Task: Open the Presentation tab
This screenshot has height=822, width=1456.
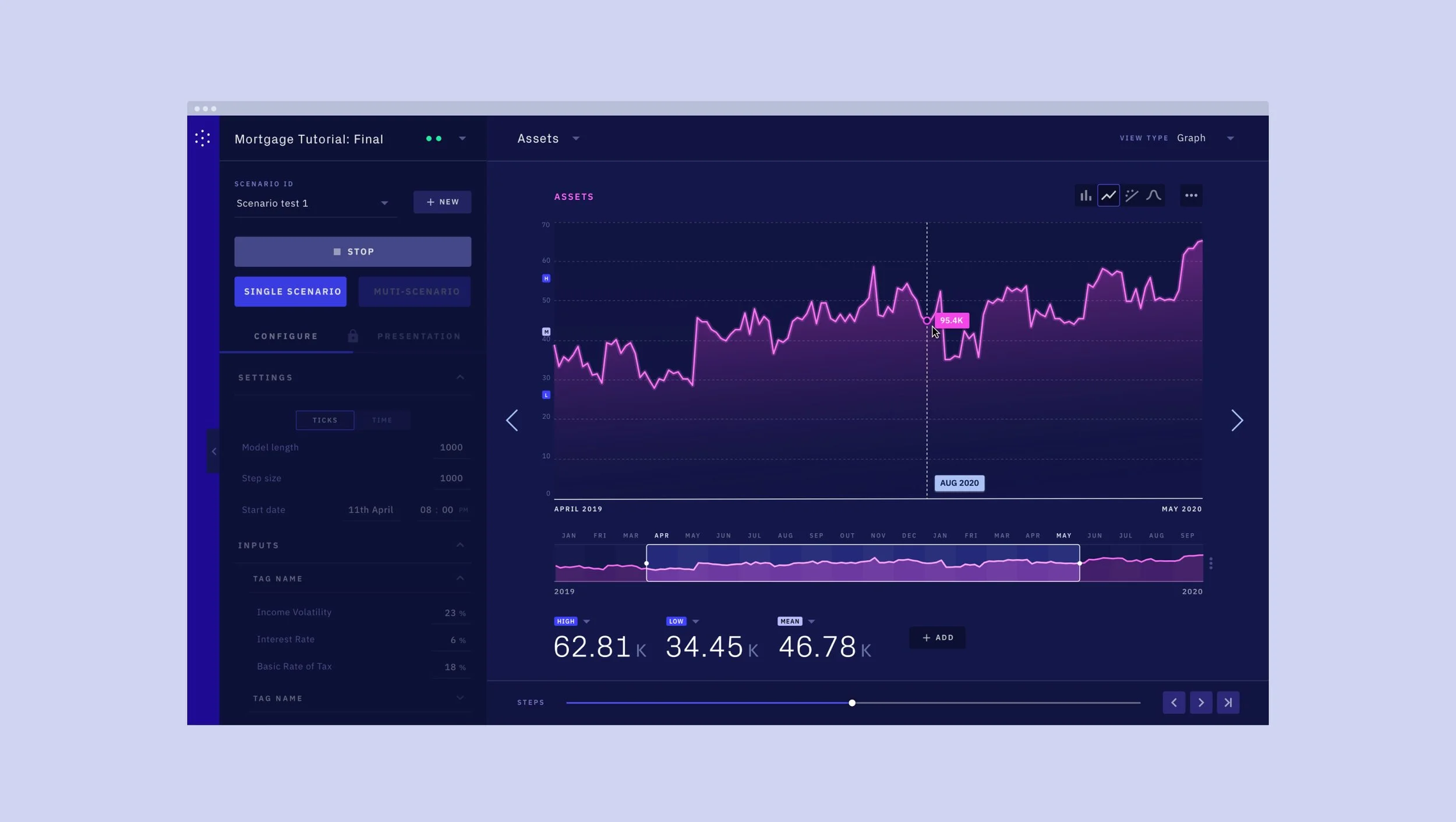Action: coord(419,336)
